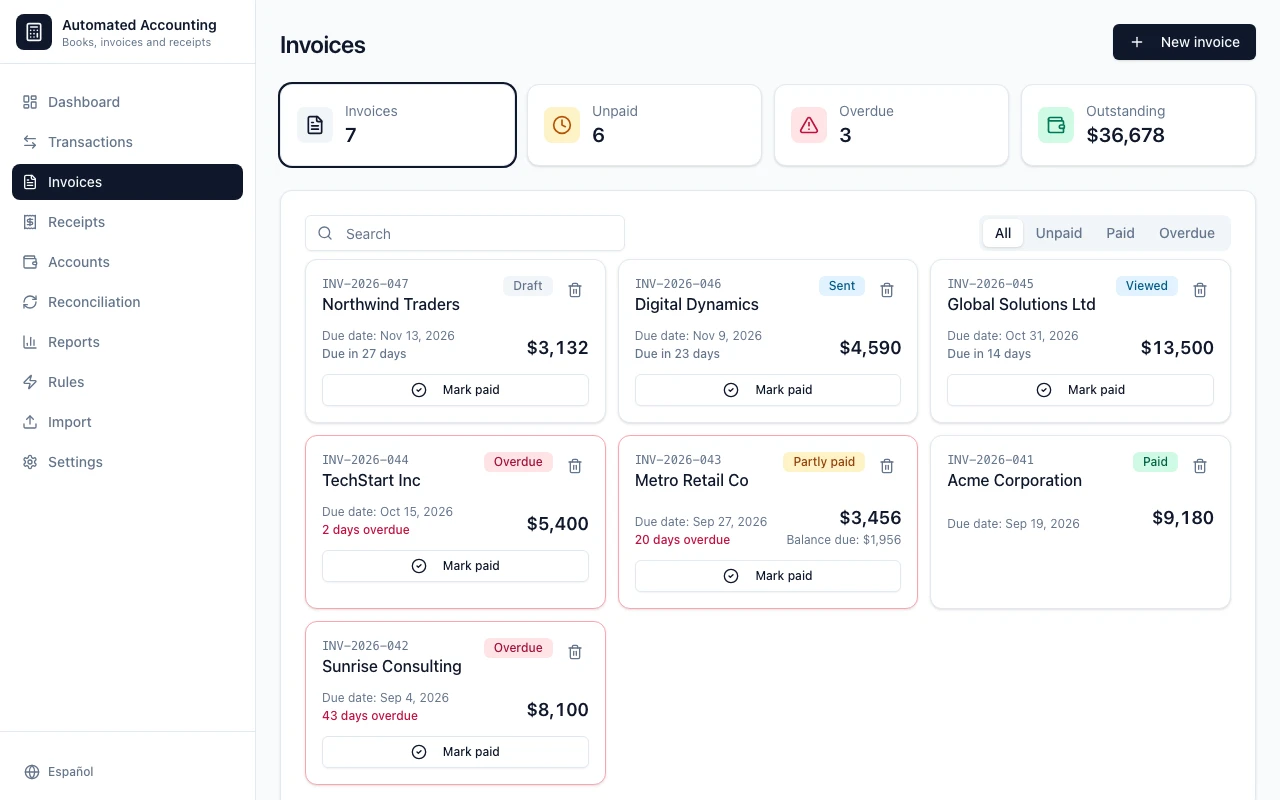Remove Global Solutions Ltd invoice via trash icon
The width and height of the screenshot is (1280, 800).
point(1200,290)
